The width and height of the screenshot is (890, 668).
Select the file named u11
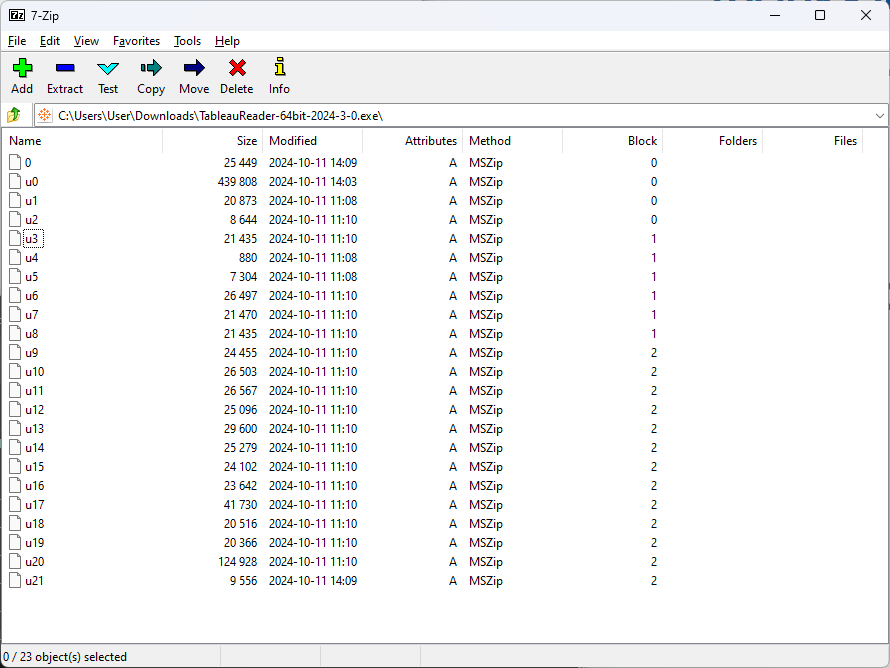click(34, 391)
